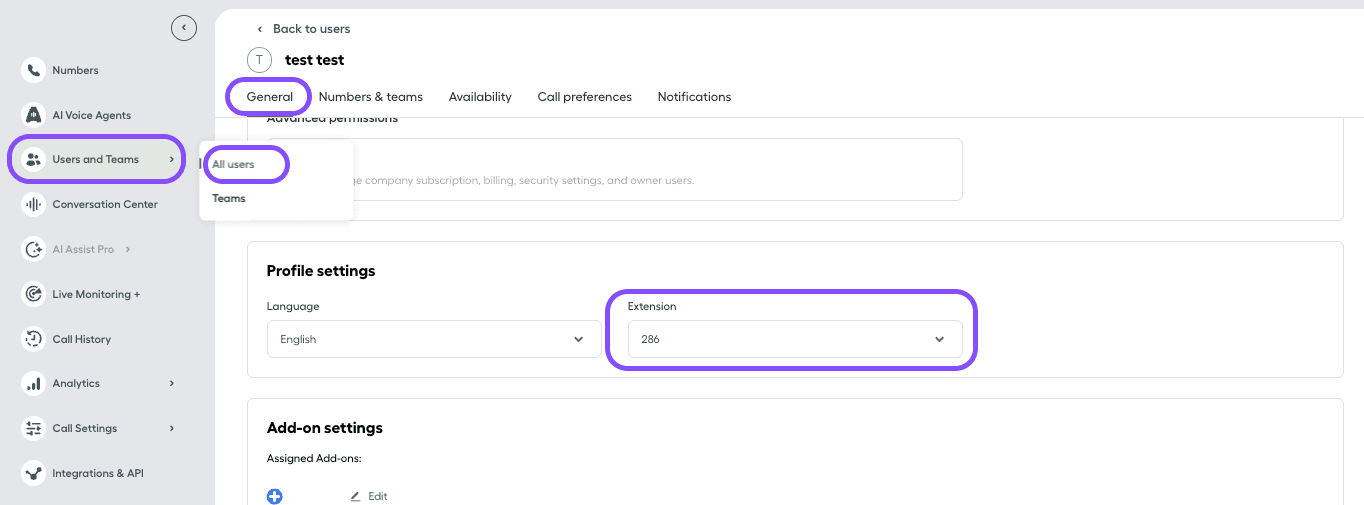
Task: Open the Live Monitoring + icon
Action: coord(34,294)
